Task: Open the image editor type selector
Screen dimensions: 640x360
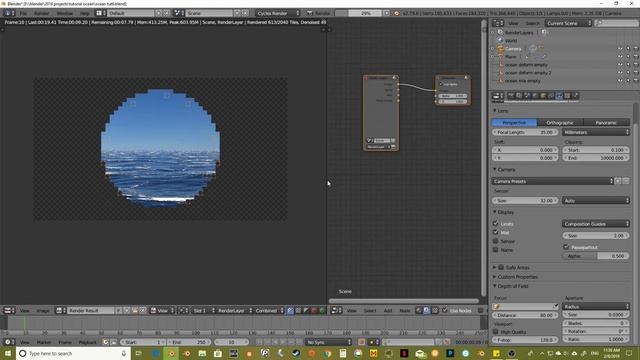Action: (x=8, y=311)
